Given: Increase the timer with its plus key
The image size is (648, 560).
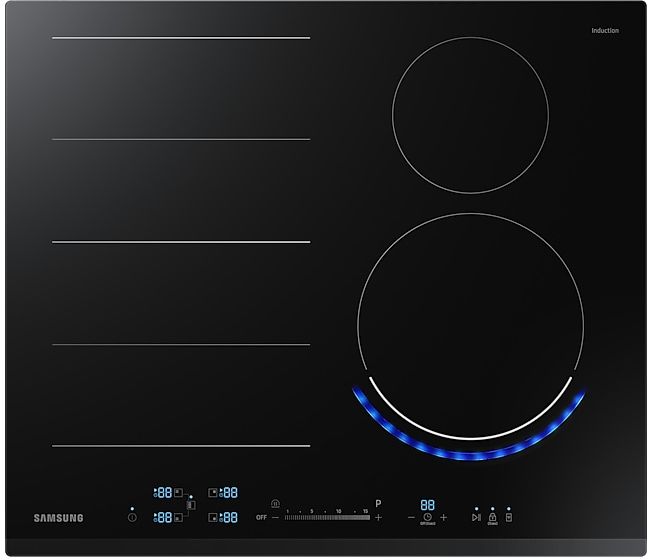Looking at the screenshot, I should coord(443,517).
